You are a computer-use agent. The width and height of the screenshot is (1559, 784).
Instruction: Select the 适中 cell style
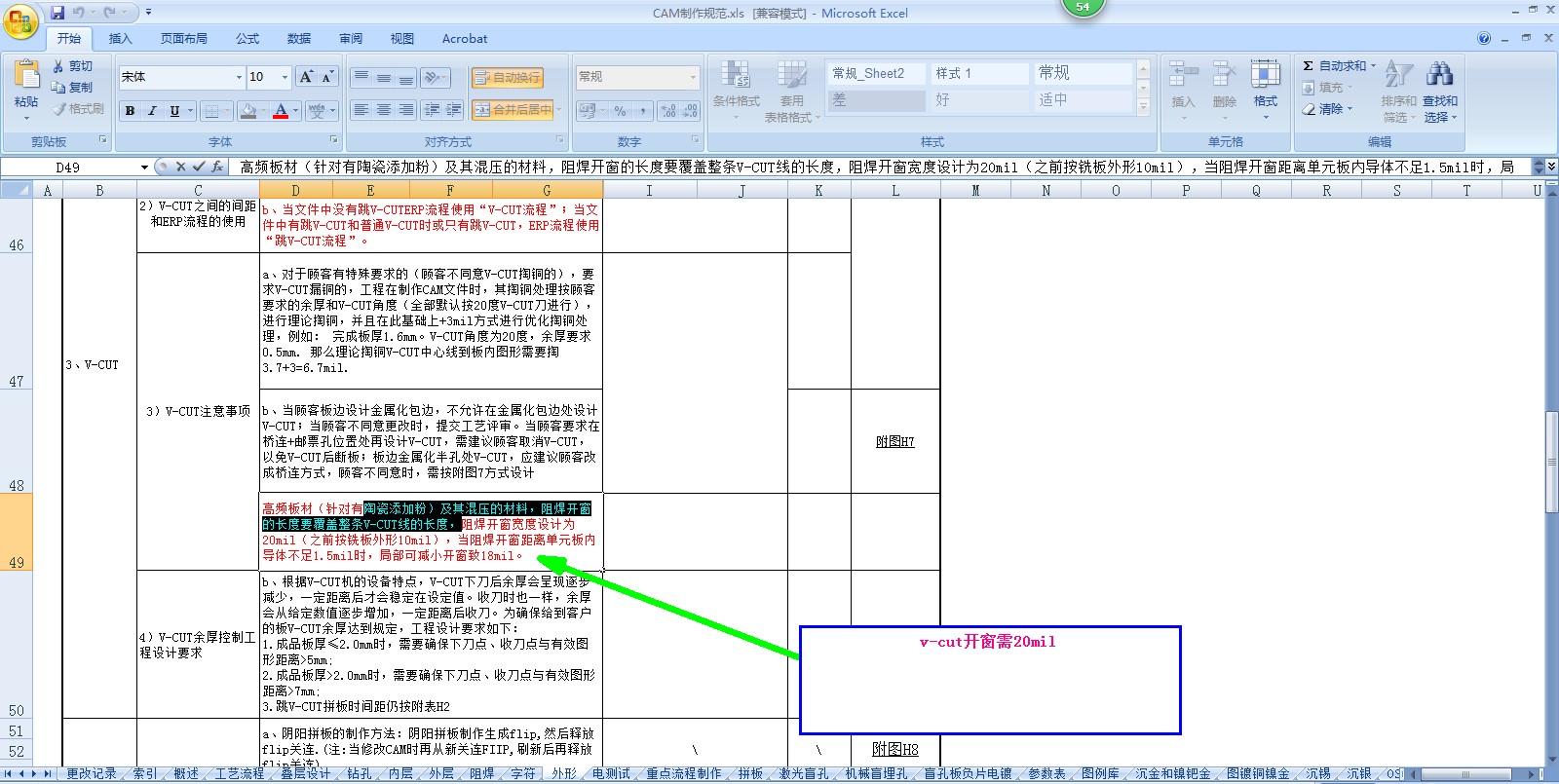[x=1084, y=100]
